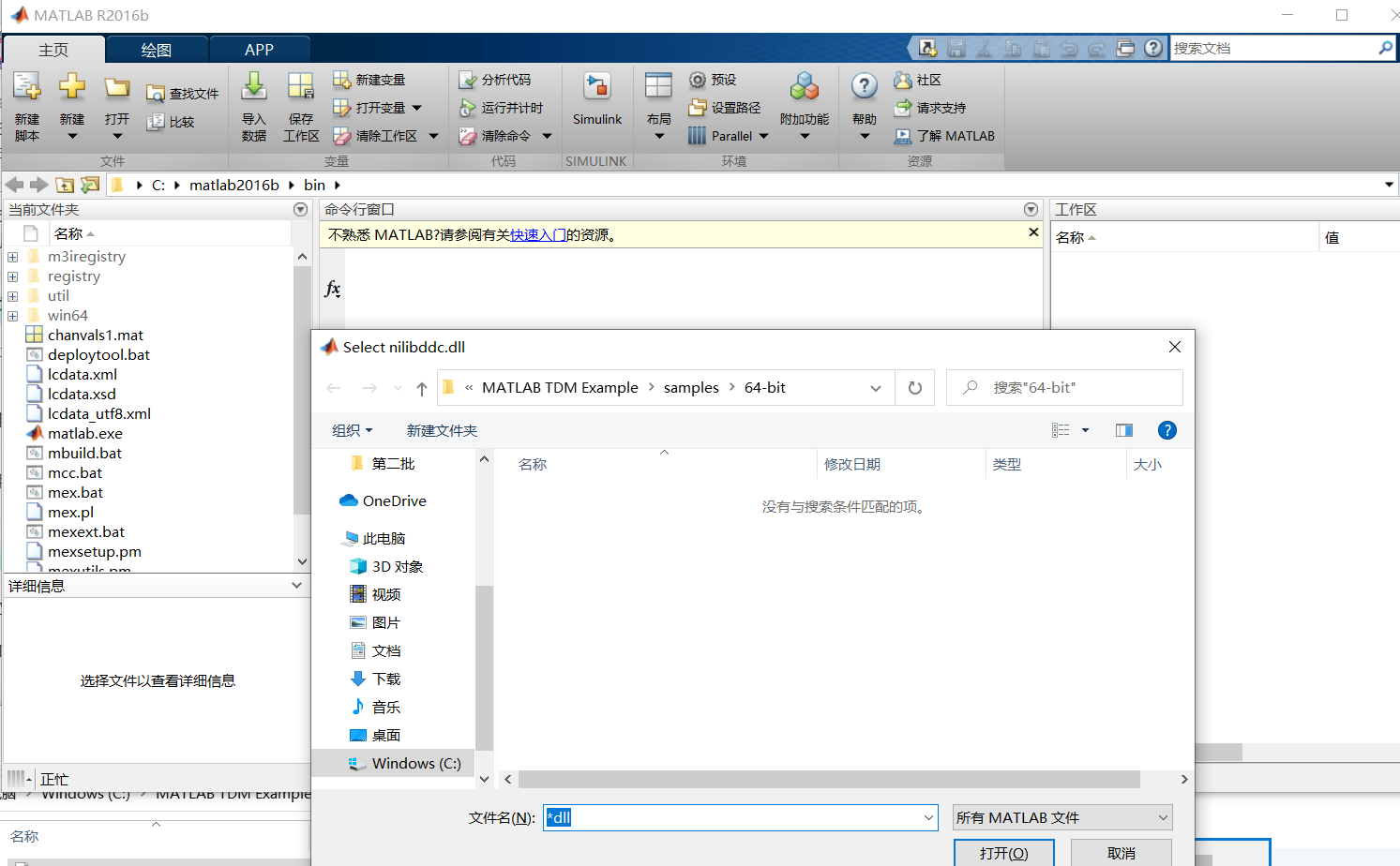
Task: Select Windows (C:) in the dialog sidebar
Action: pos(404,763)
